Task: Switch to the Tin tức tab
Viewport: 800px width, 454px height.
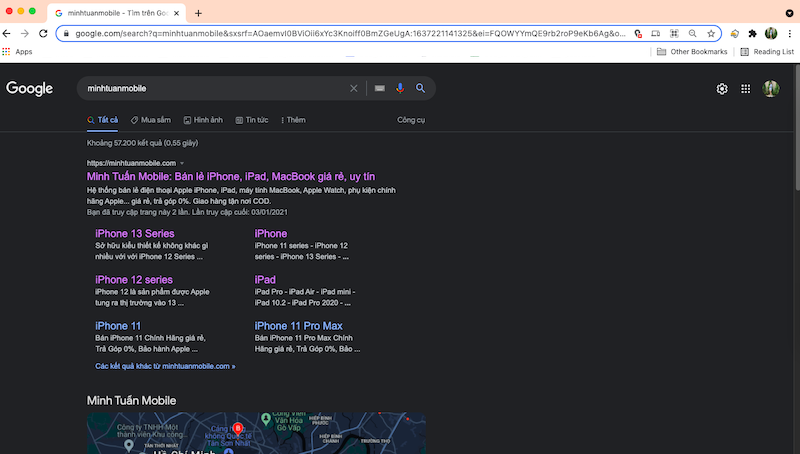Action: pyautogui.click(x=252, y=120)
